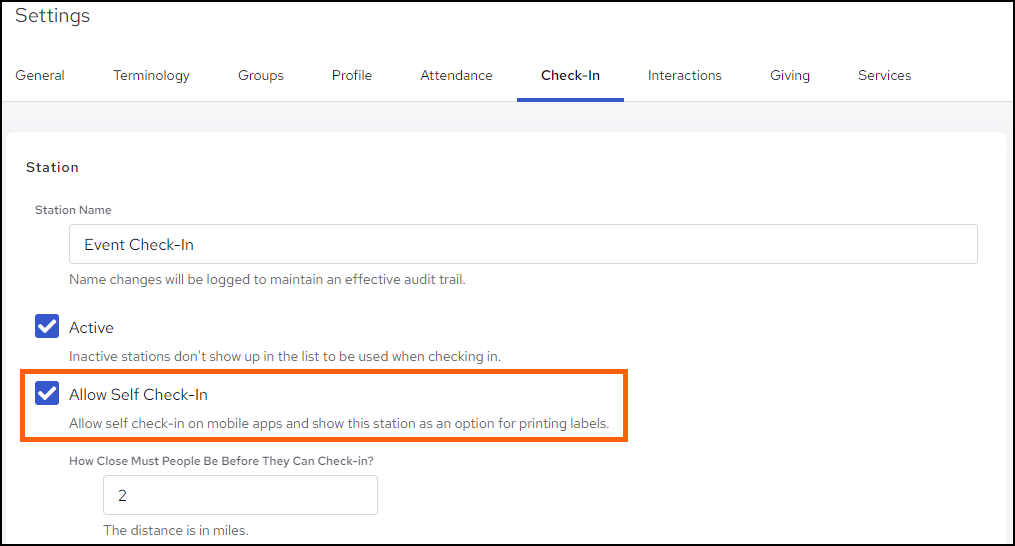Click the "Active" checkbox label text
Viewport: 1015px width, 546px height.
[91, 328]
